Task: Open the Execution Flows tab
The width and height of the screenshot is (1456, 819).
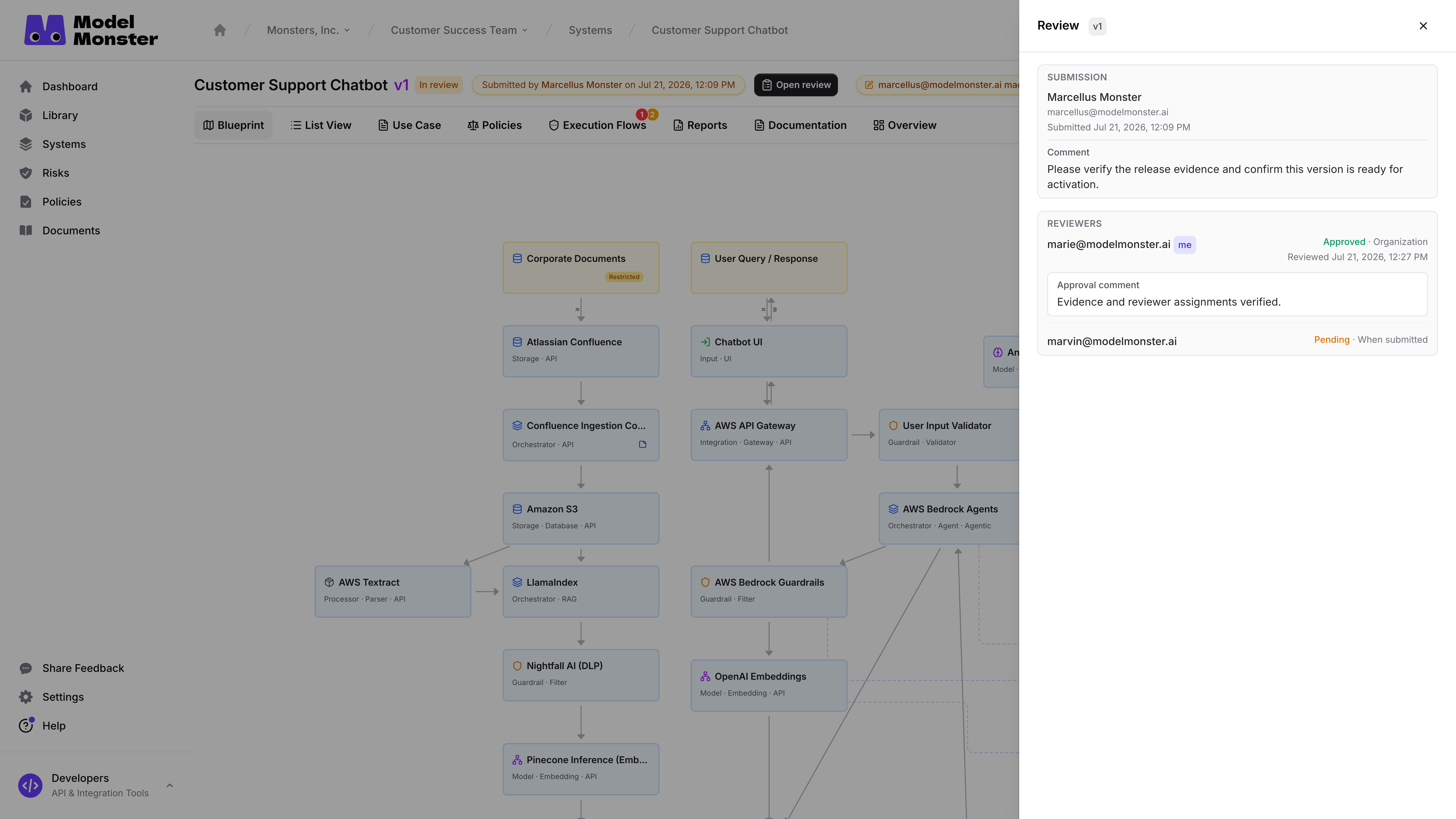Action: click(x=597, y=125)
